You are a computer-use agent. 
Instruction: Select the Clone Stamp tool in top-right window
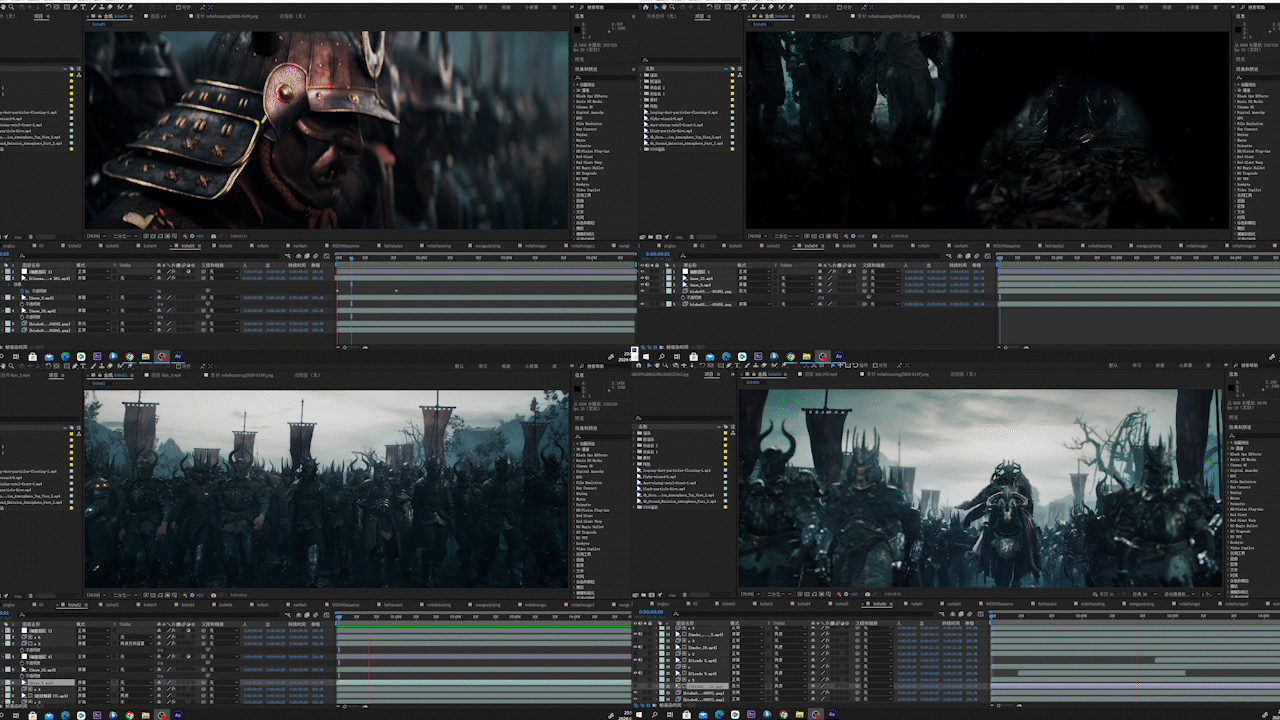pyautogui.click(x=763, y=7)
